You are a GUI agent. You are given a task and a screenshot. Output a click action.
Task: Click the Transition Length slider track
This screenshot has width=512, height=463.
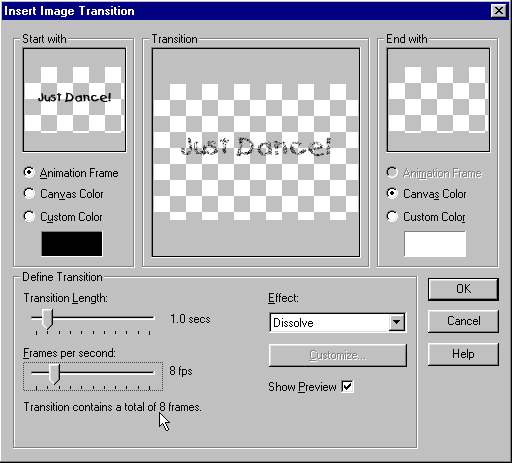tap(93, 318)
